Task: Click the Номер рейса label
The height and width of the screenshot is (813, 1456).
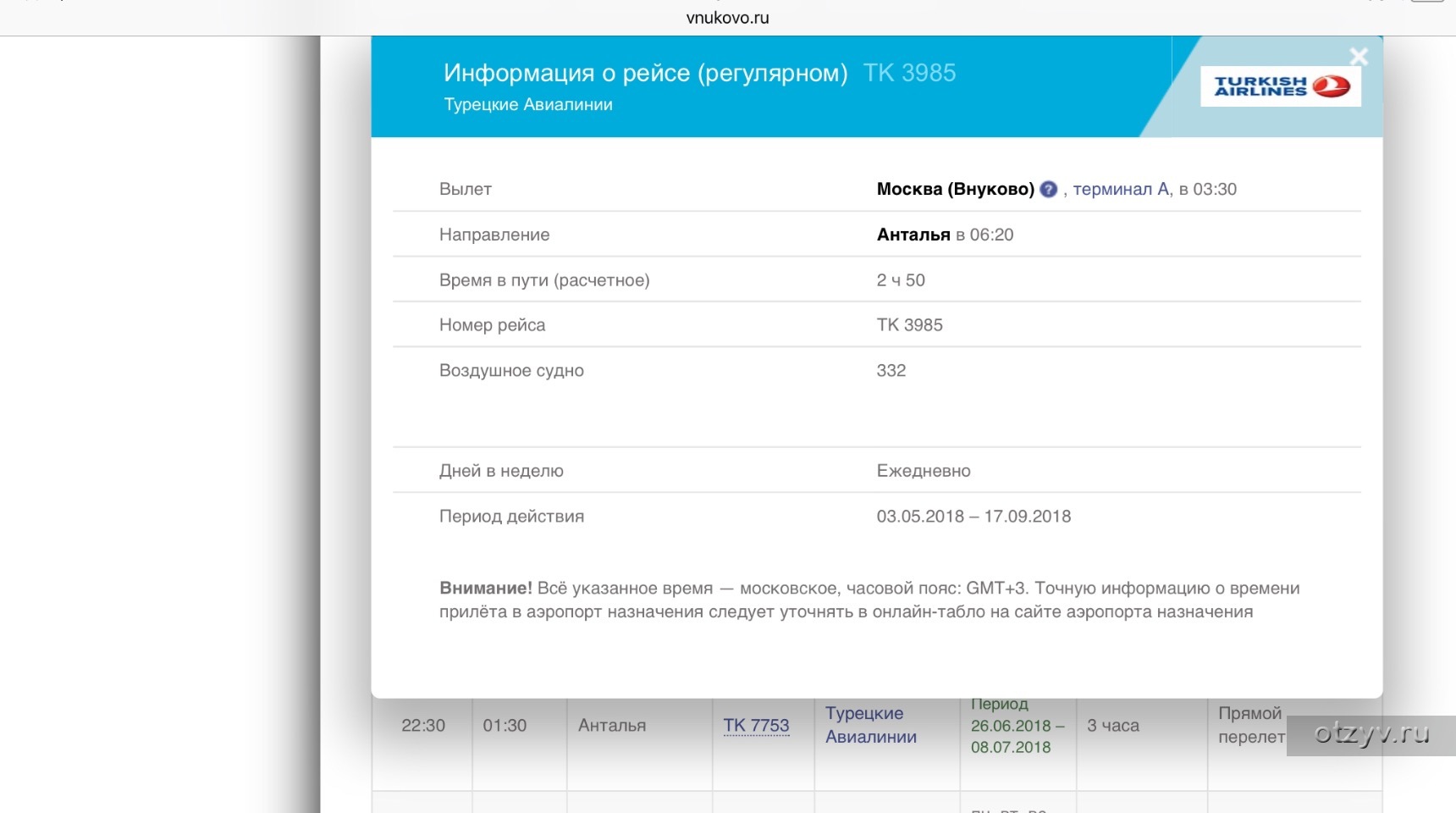Action: point(492,325)
